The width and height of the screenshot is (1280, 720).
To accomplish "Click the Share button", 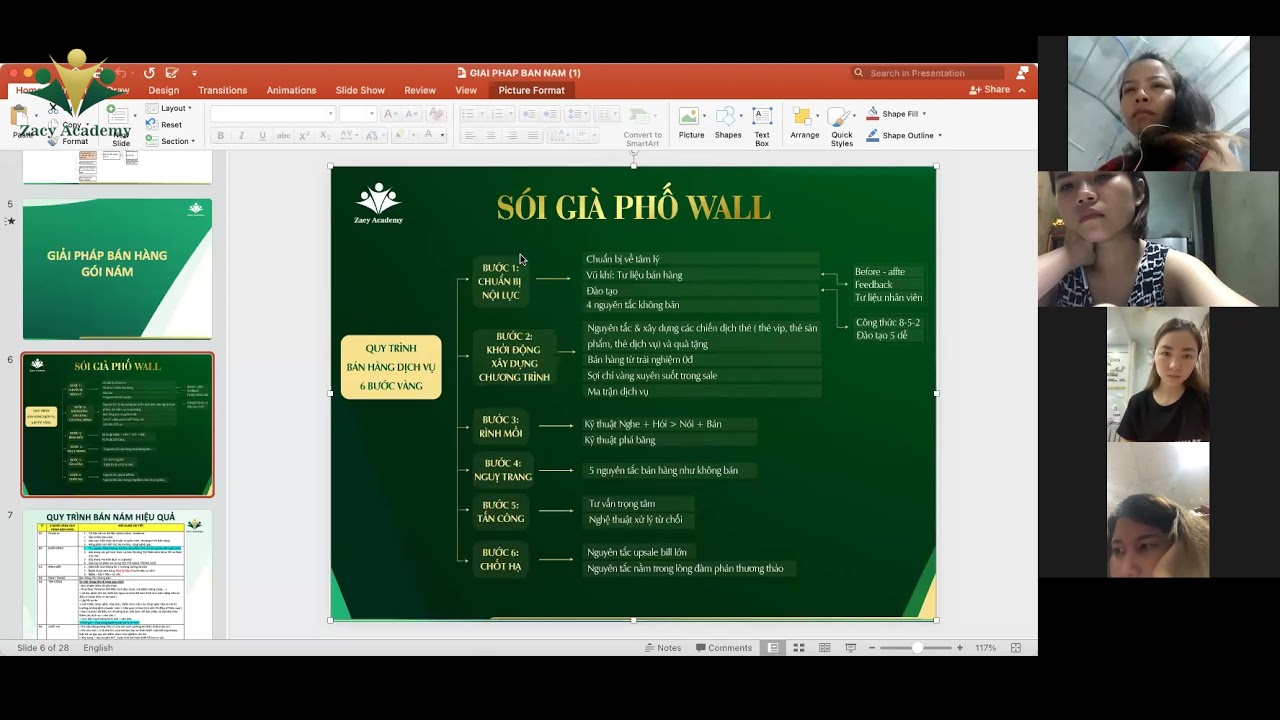I will point(990,90).
